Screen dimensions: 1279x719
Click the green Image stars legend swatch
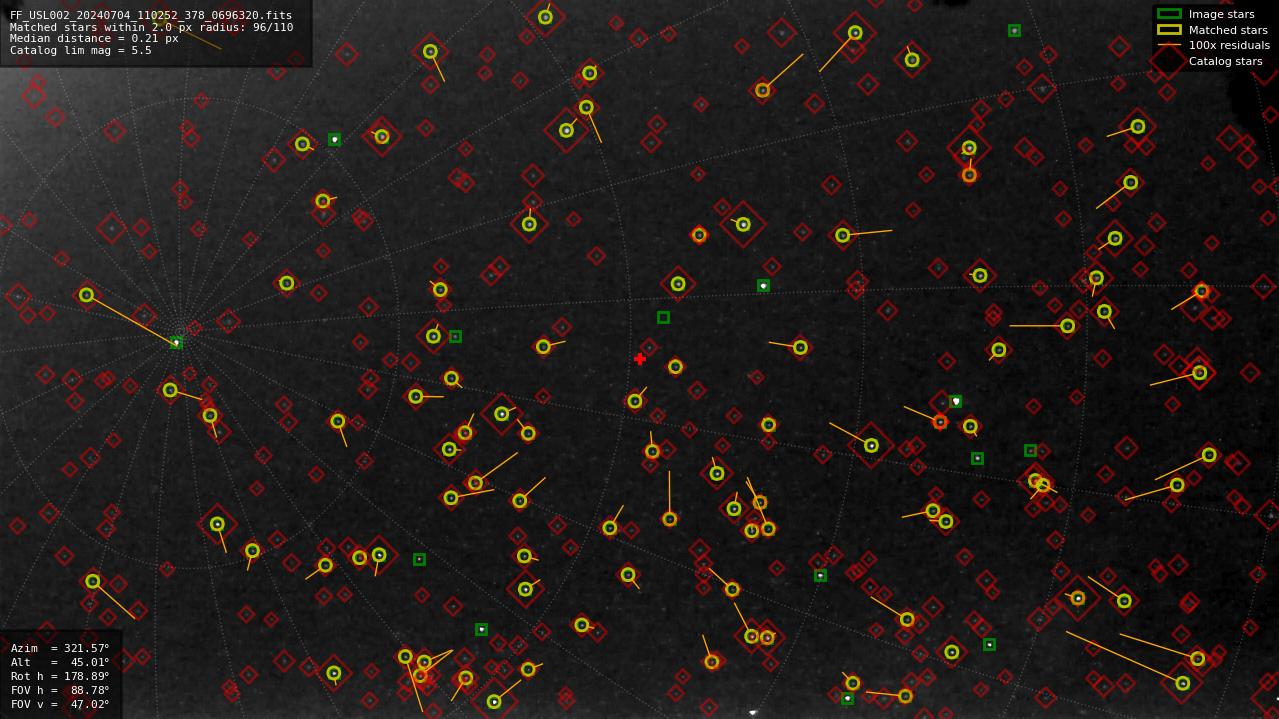pyautogui.click(x=1169, y=14)
